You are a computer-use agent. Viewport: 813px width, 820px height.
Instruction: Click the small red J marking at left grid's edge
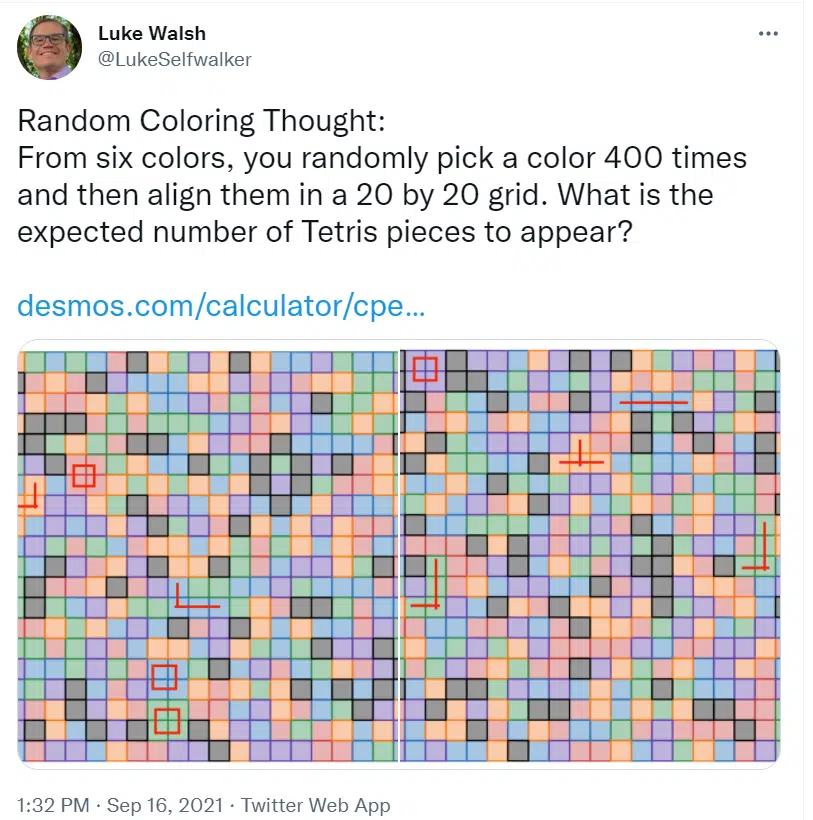coord(30,496)
